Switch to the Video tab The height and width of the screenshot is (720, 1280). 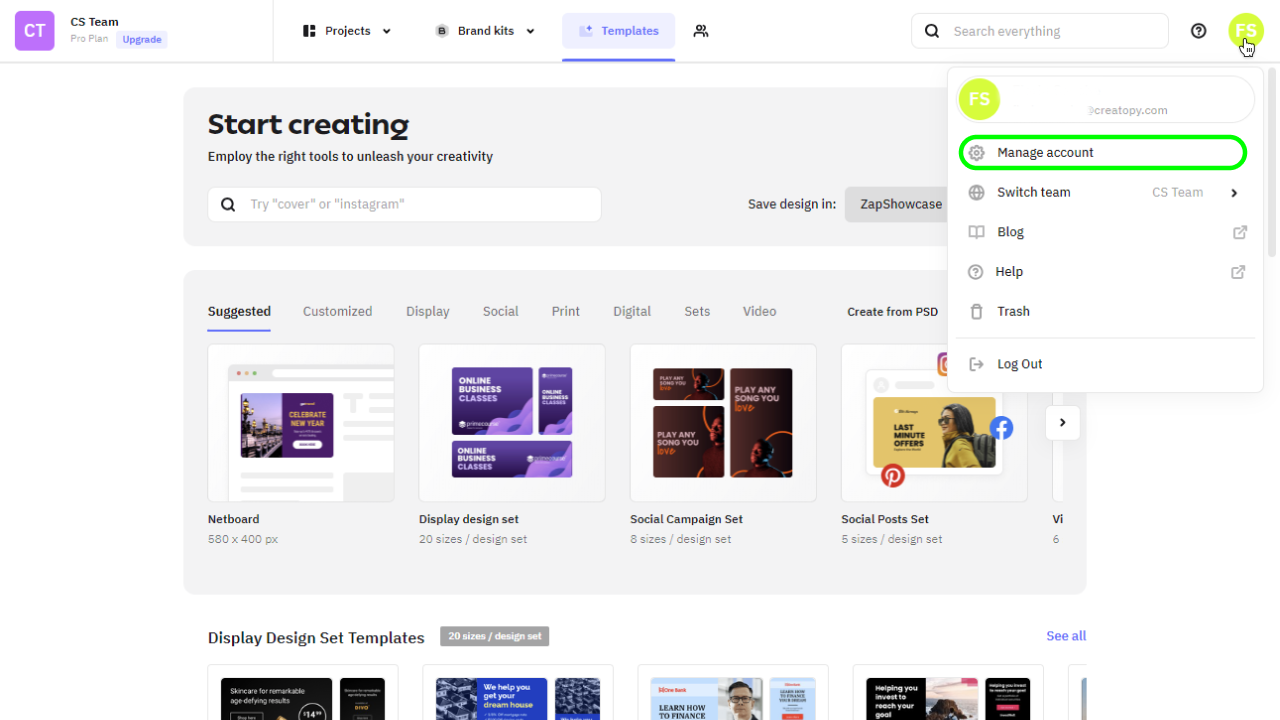coord(759,312)
